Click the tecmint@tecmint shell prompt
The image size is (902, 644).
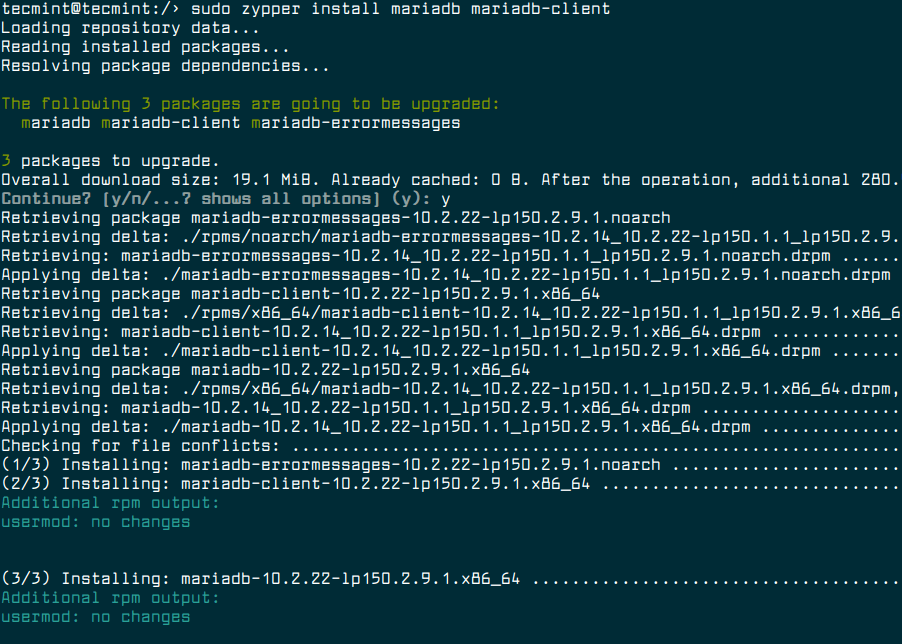[x=88, y=9]
